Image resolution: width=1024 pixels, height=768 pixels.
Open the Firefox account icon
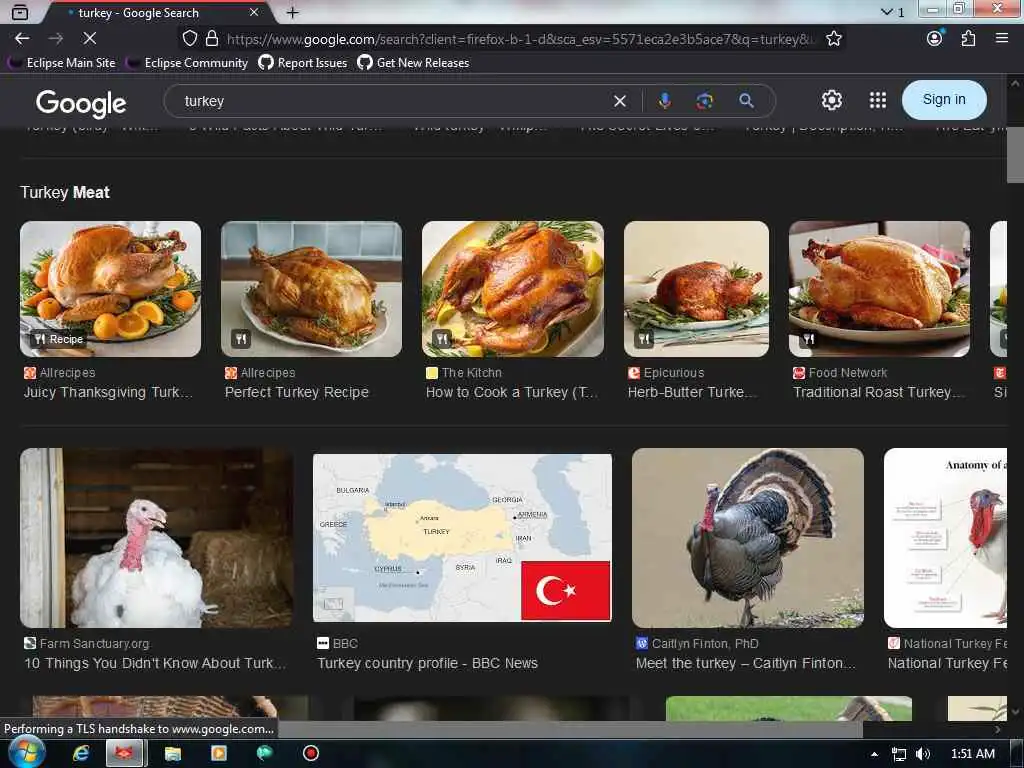[935, 39]
